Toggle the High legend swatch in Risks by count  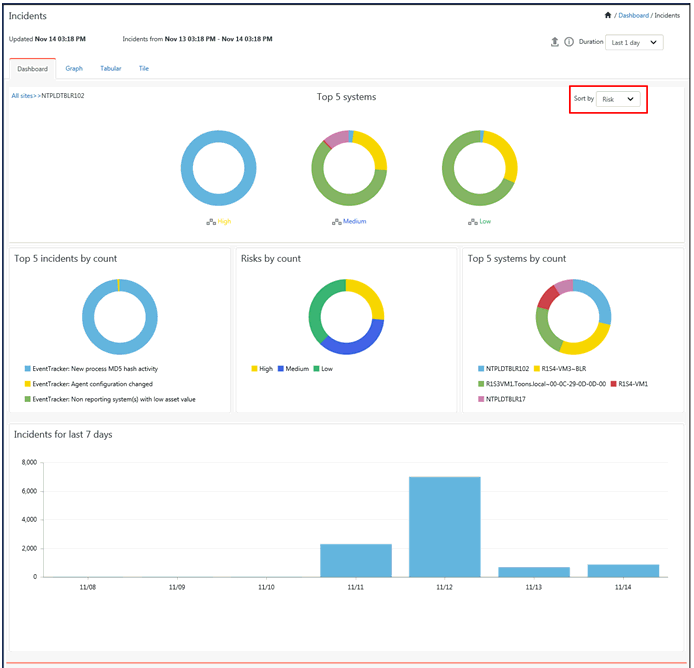pos(254,369)
